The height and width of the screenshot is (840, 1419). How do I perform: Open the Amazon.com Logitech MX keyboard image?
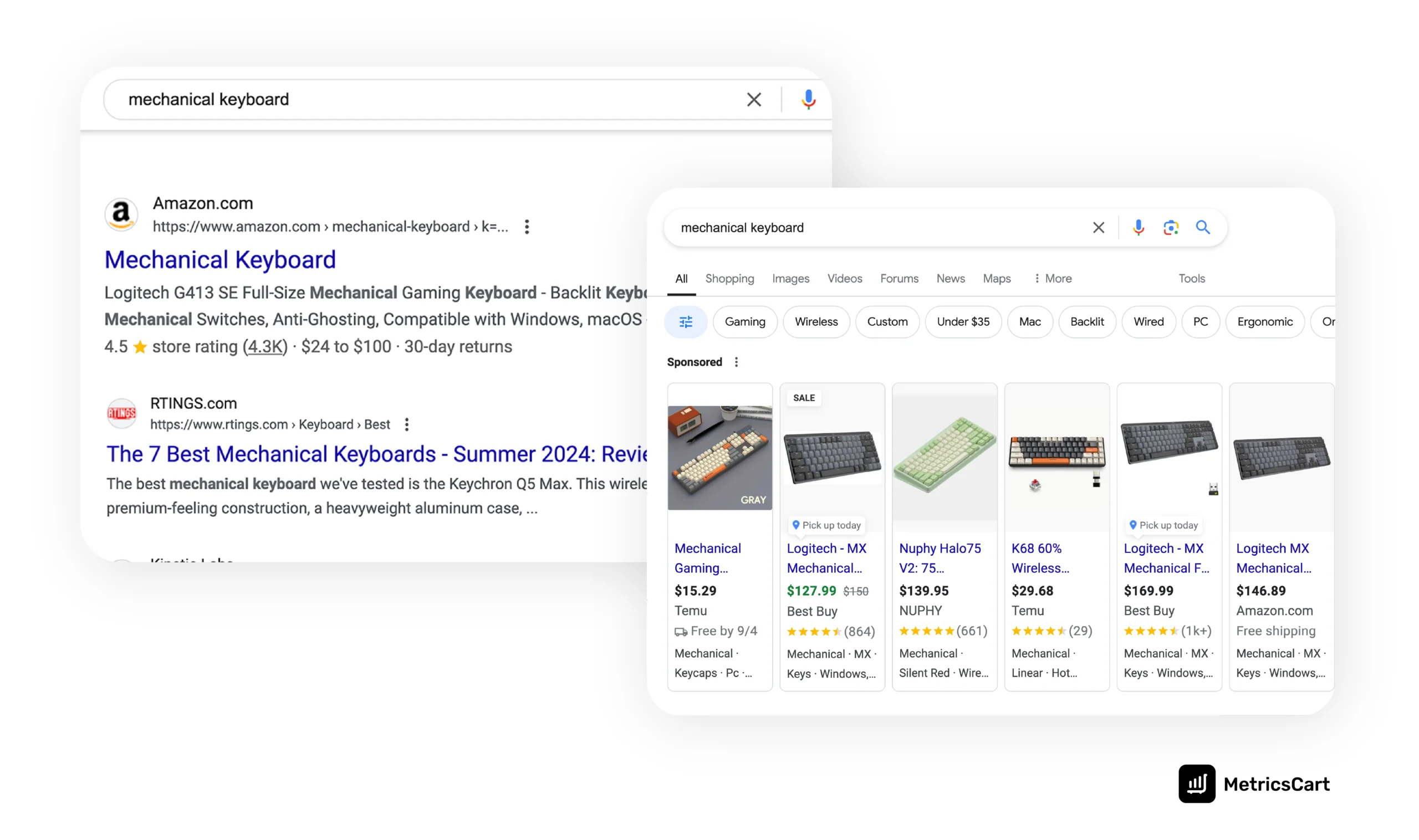[1281, 457]
